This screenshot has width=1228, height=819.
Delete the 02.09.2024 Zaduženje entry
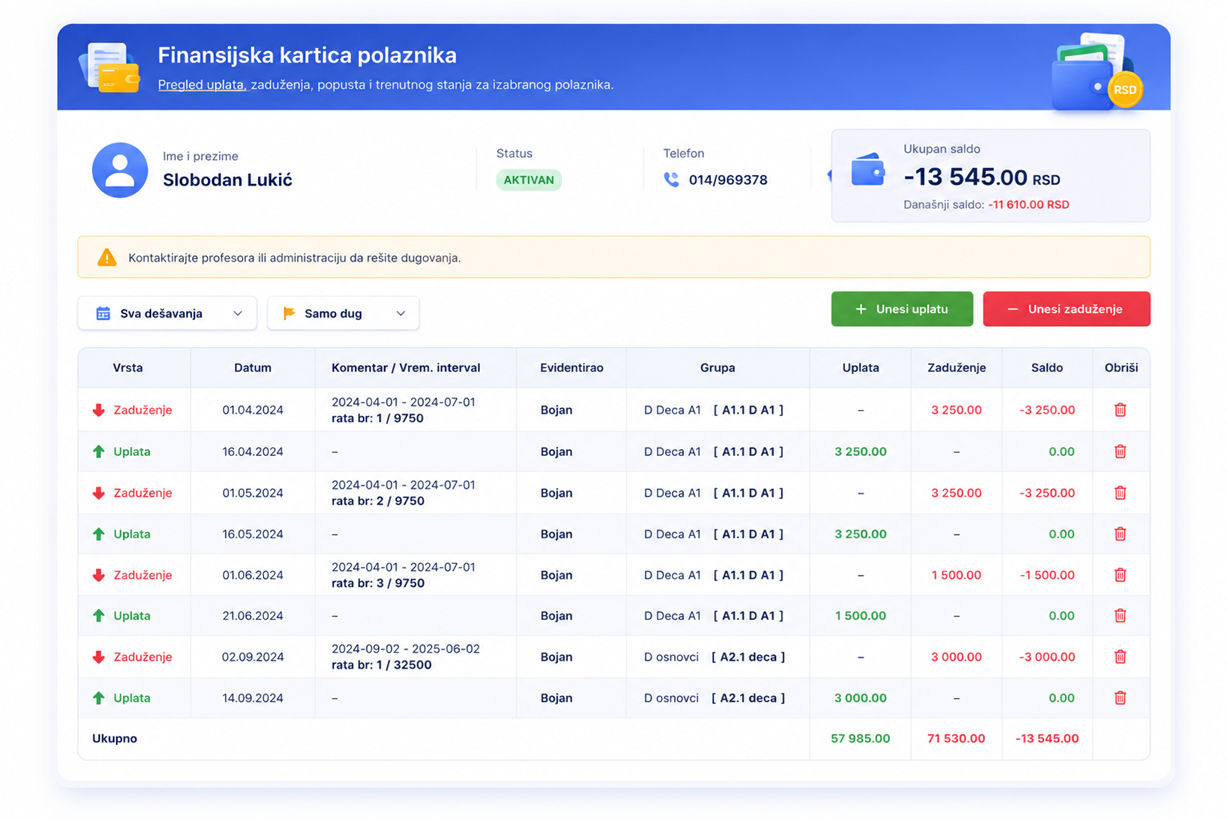coord(1120,657)
